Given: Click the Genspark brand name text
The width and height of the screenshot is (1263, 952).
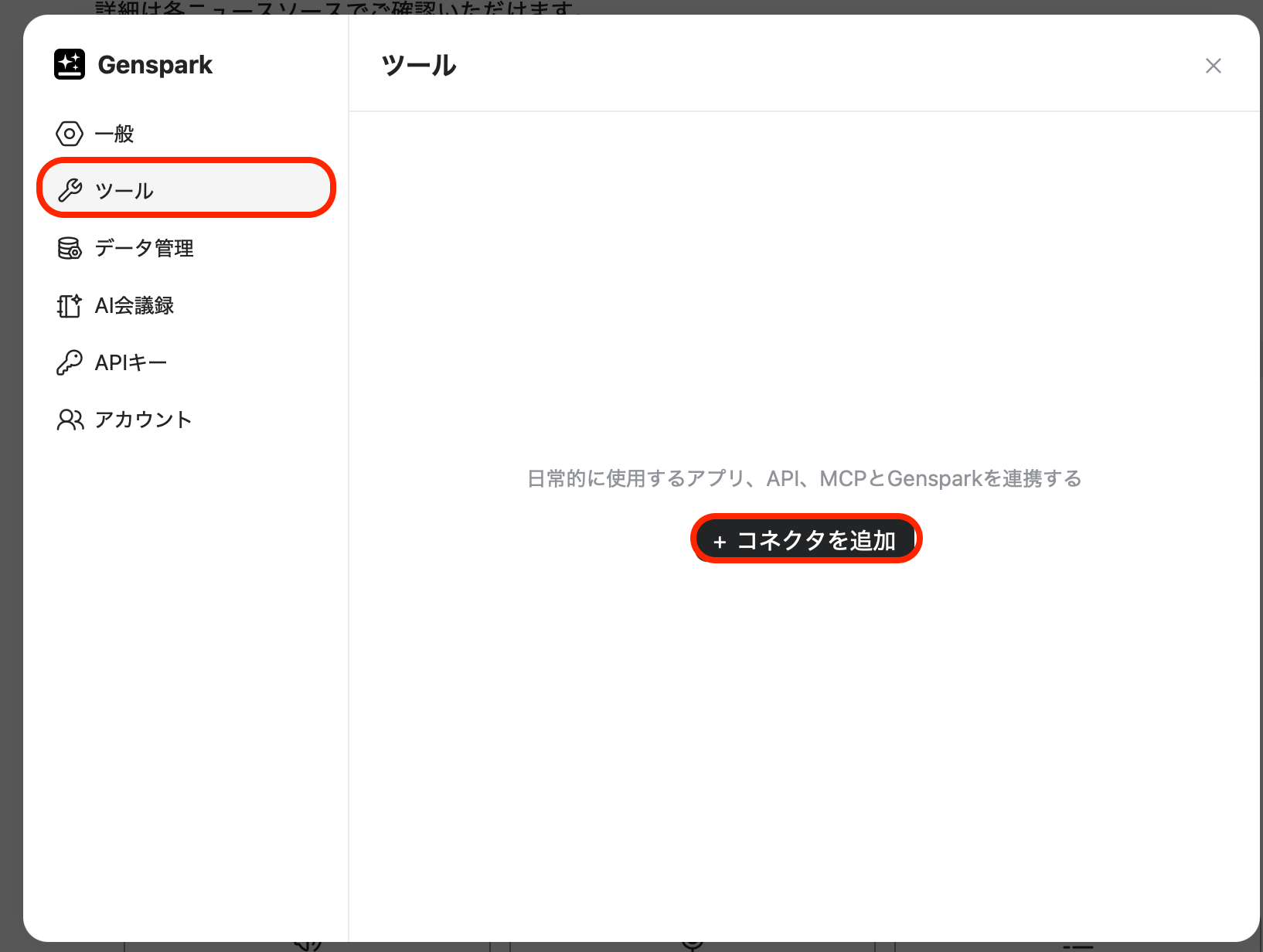Looking at the screenshot, I should tap(155, 65).
